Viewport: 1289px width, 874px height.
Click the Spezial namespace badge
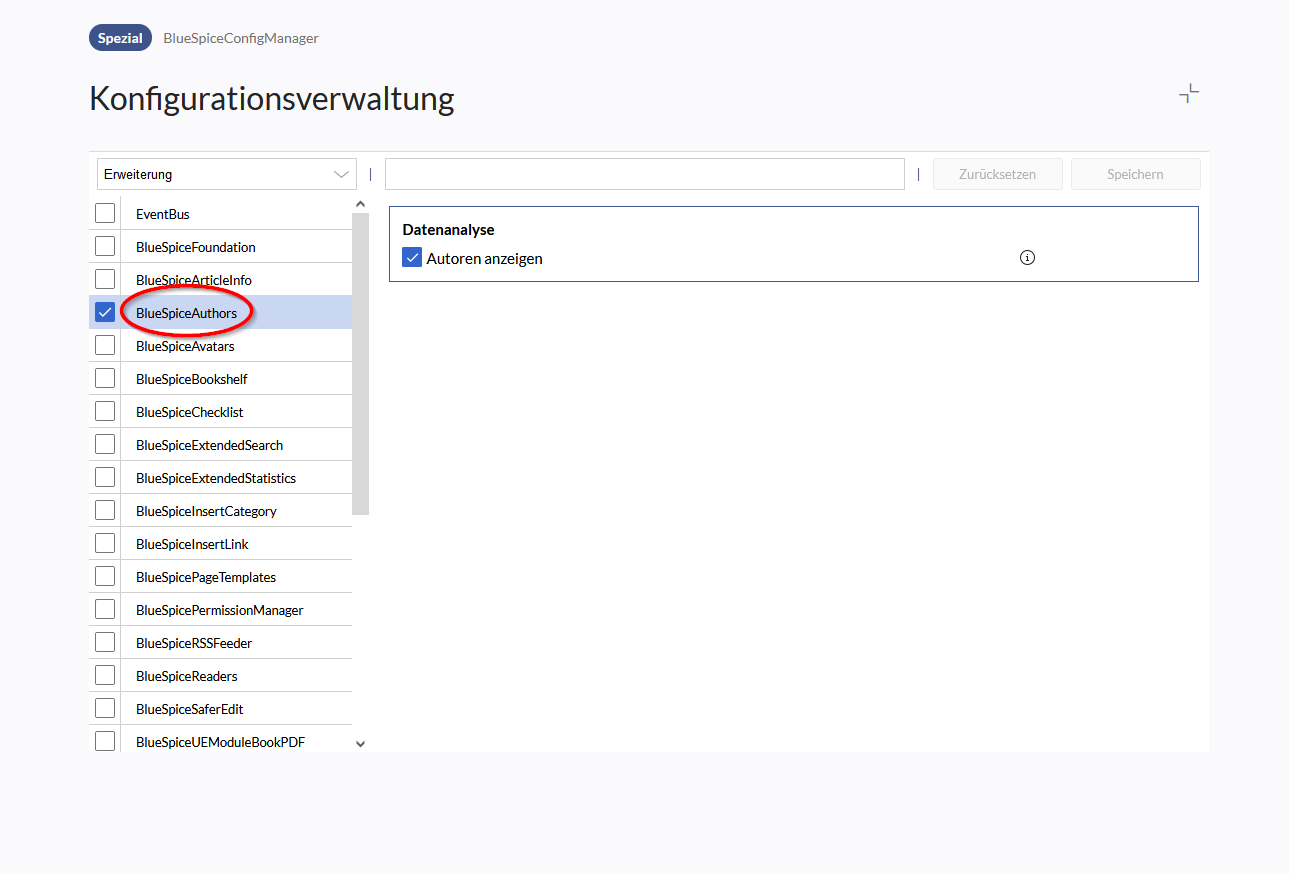[x=120, y=38]
